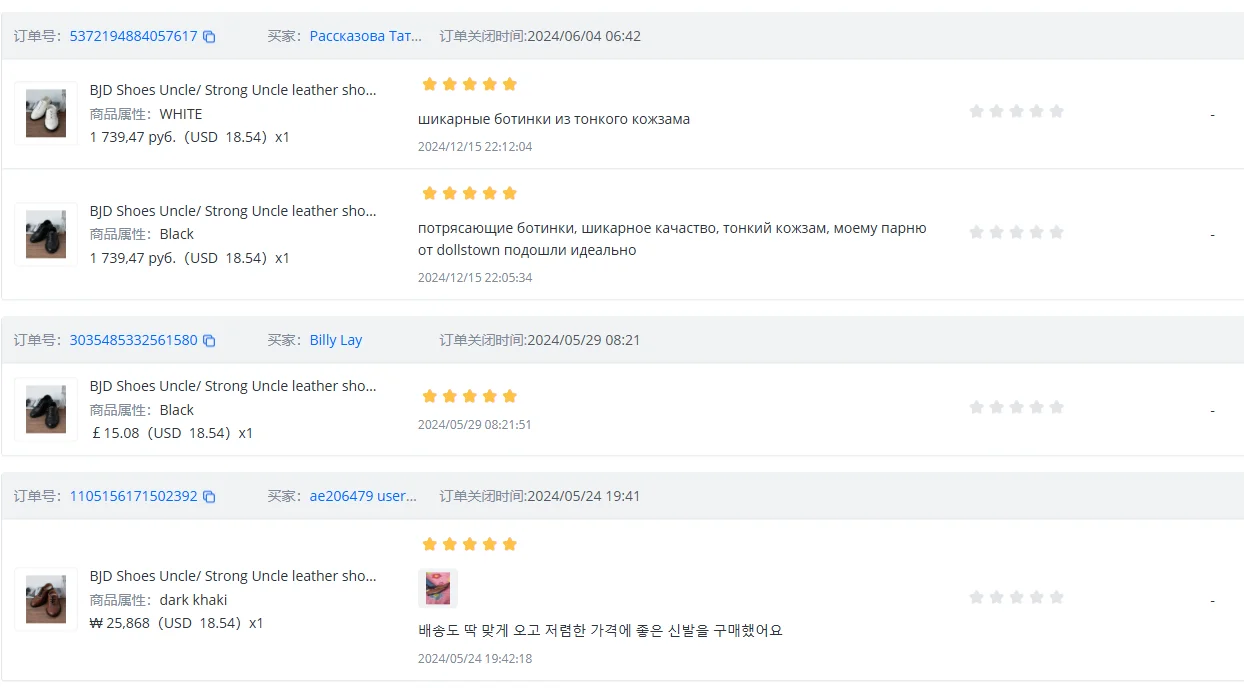Rate five gray stars for WHITE shoes row

[1056, 111]
